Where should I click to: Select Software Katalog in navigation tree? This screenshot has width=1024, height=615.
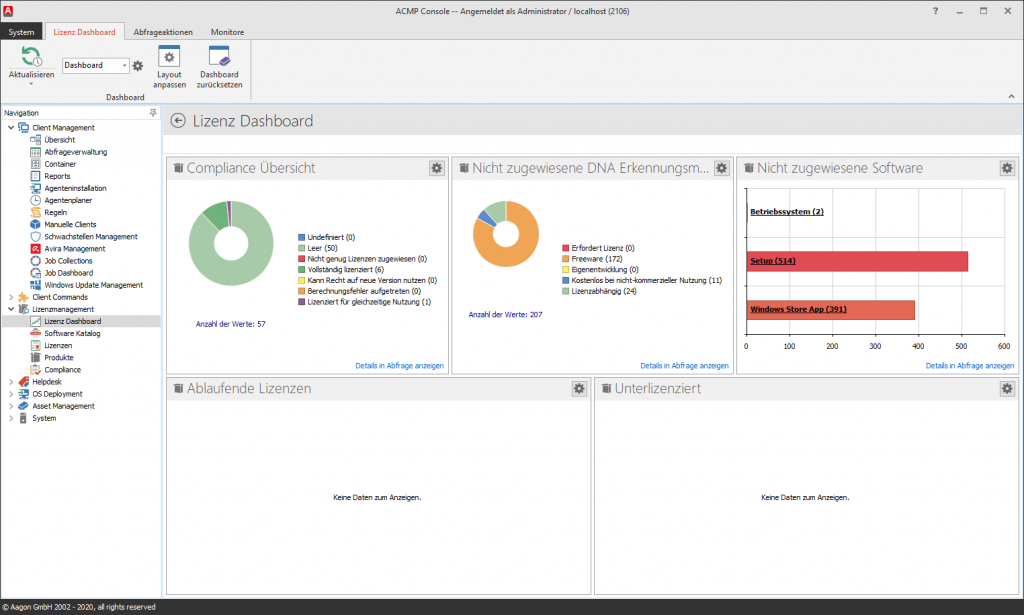pos(72,333)
